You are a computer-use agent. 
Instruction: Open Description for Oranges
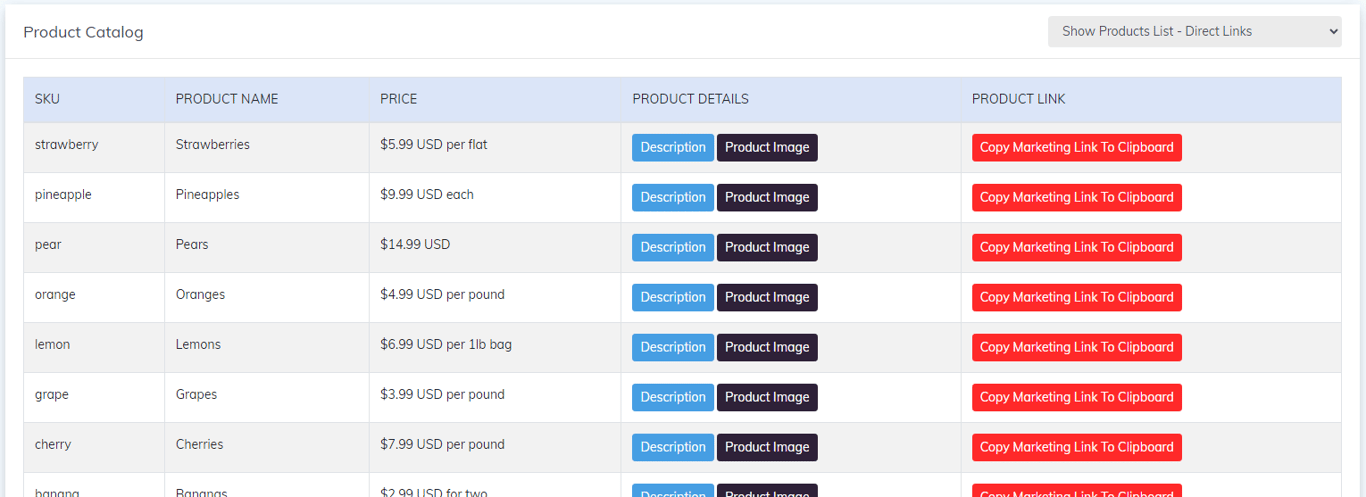coord(673,298)
